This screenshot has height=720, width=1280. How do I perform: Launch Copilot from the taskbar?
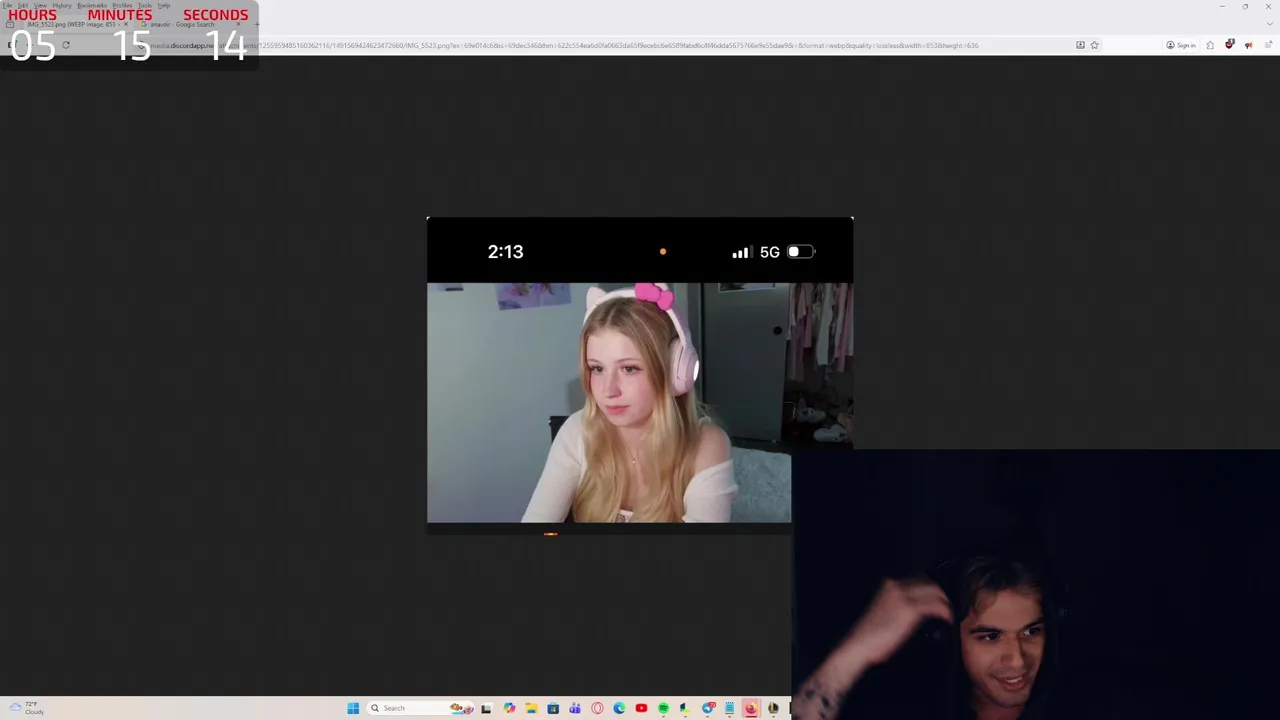509,708
